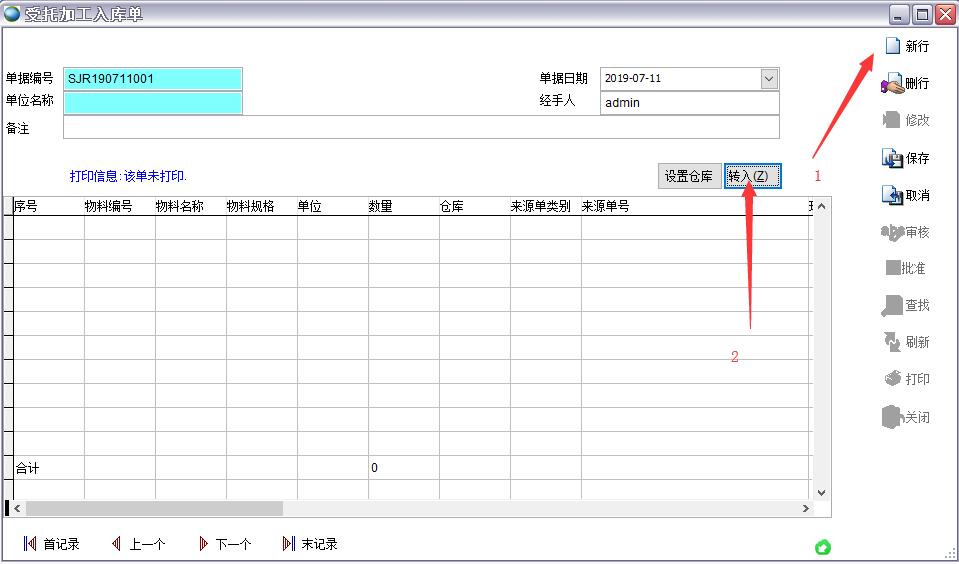Click the 单据编号 field SJR190711001
Viewport: 959px width, 564px height.
pyautogui.click(x=153, y=79)
